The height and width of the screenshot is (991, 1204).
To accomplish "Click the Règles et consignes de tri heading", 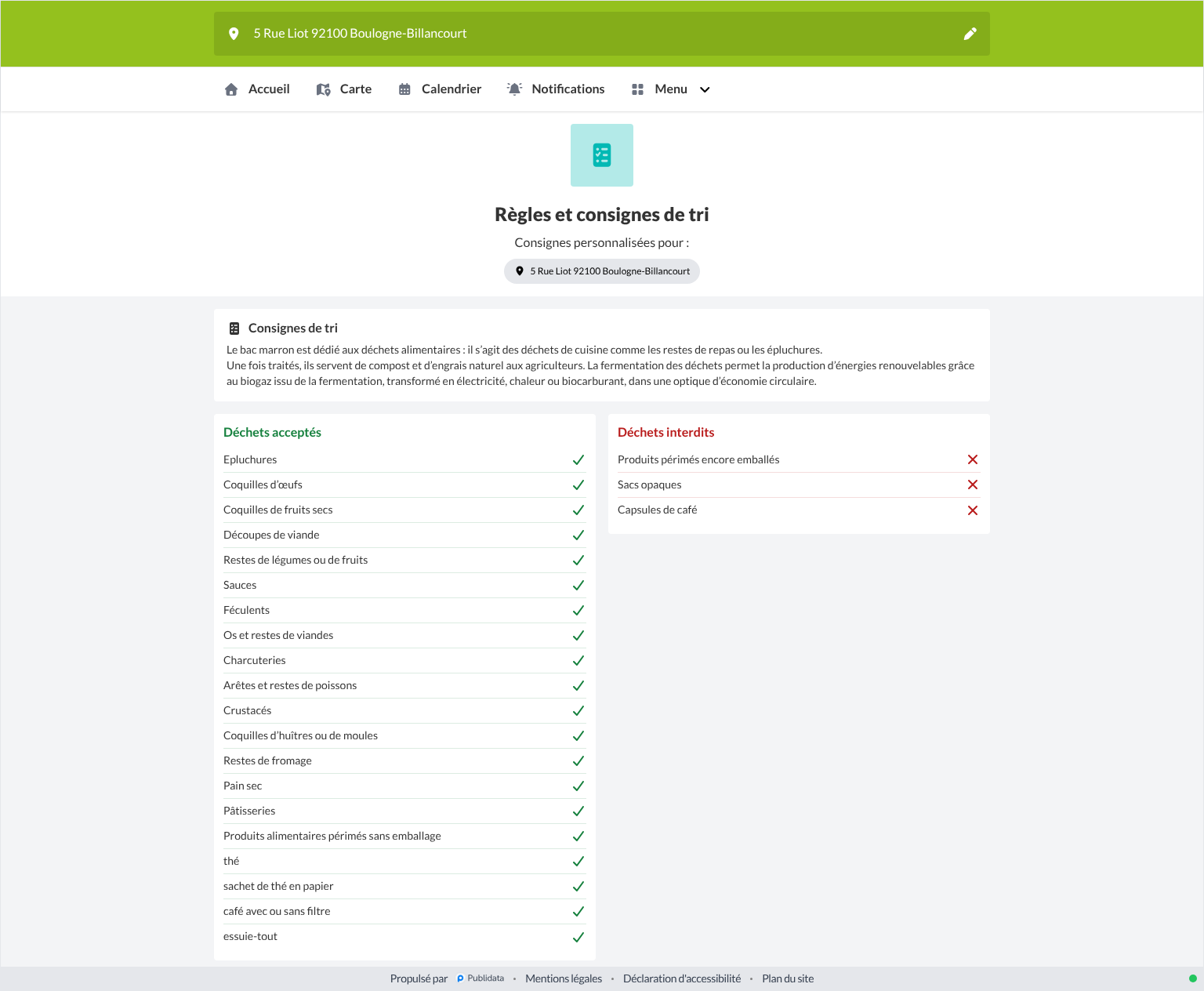I will [602, 215].
